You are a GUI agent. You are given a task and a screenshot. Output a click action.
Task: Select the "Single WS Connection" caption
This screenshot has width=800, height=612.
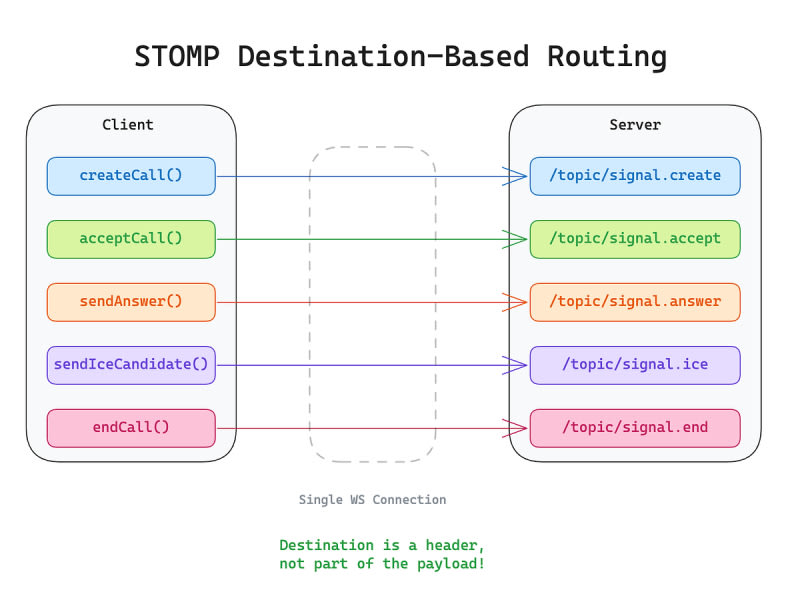[372, 500]
